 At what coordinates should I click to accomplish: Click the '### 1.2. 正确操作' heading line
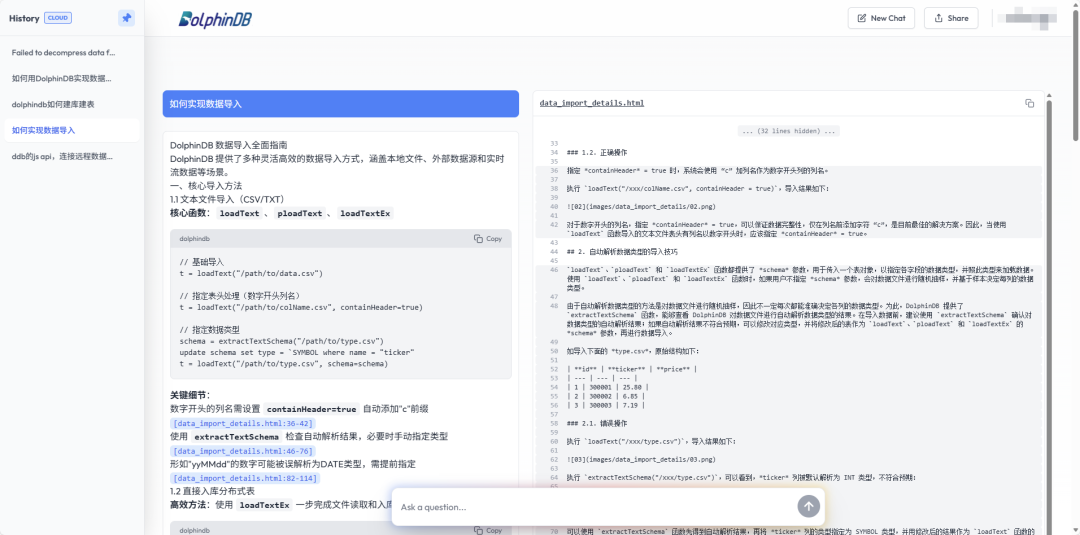click(596, 152)
